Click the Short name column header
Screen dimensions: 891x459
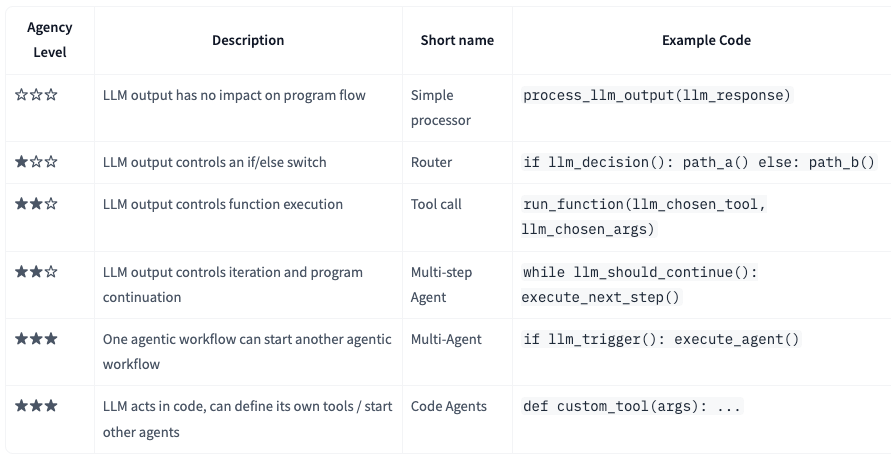coord(457,40)
